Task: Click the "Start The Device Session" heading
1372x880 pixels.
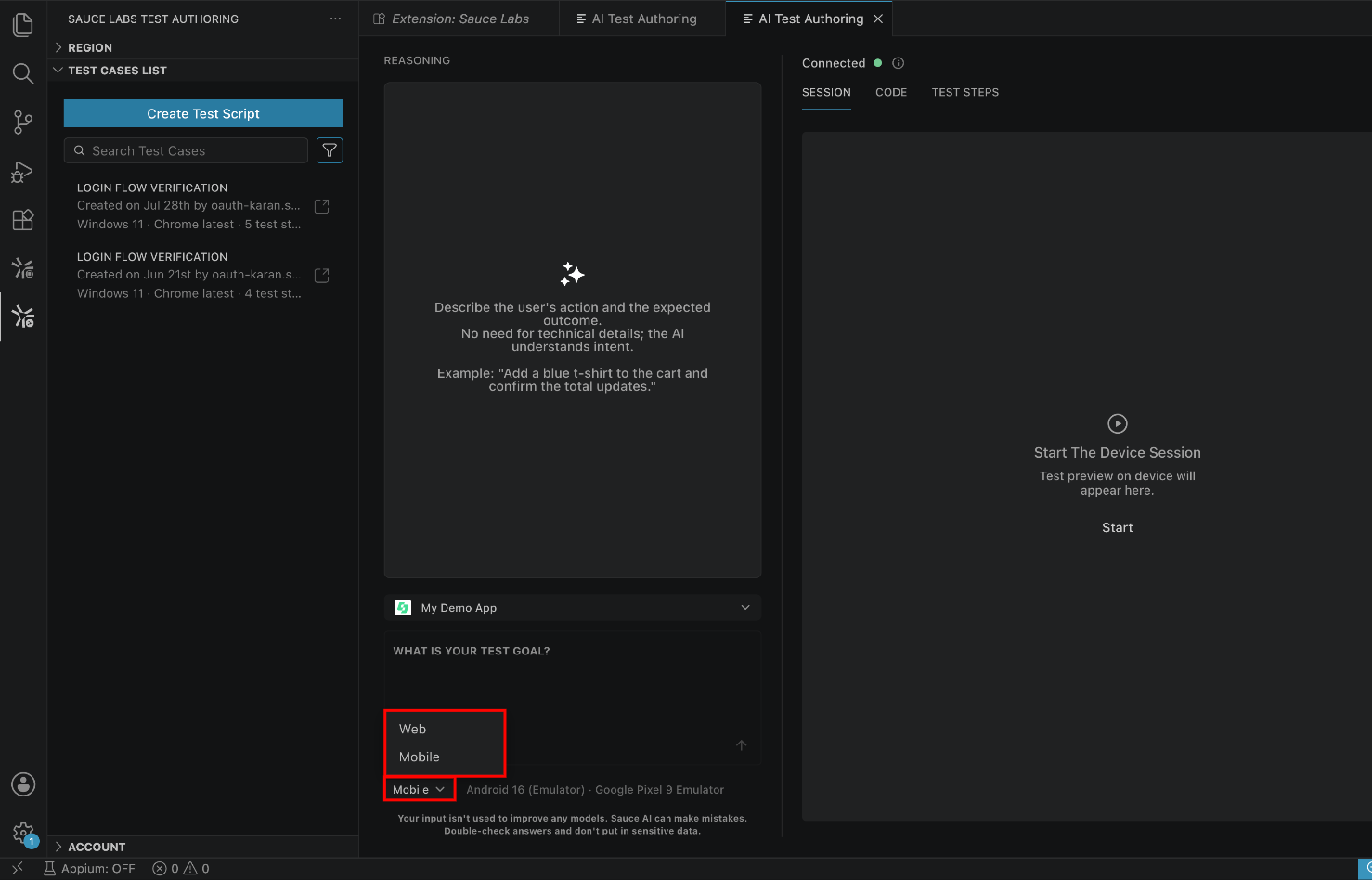Action: pos(1118,453)
